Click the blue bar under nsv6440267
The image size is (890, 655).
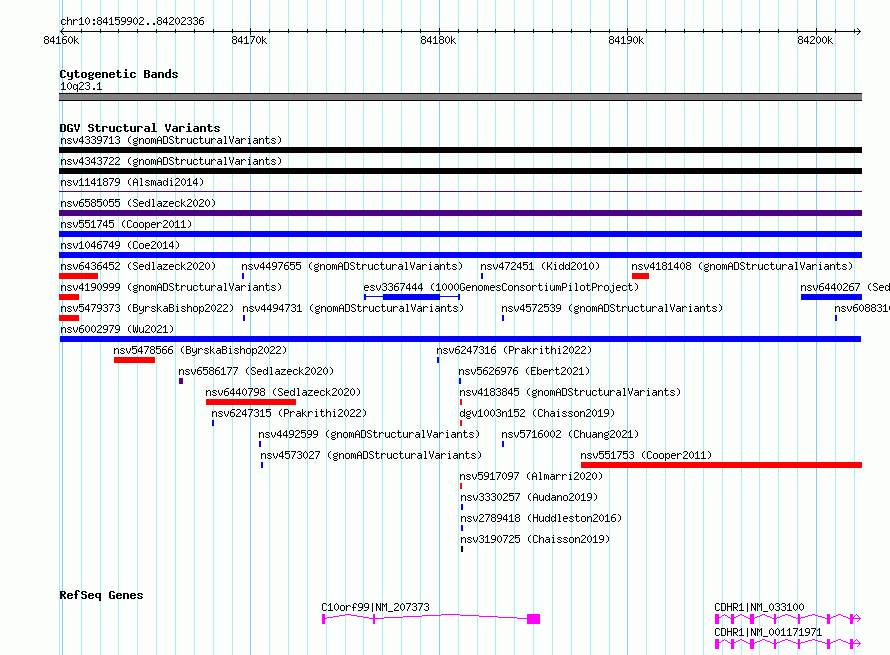pyautogui.click(x=832, y=297)
